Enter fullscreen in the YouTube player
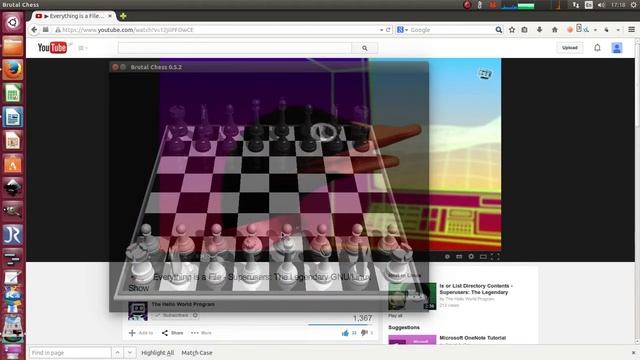The width and height of the screenshot is (640, 360). pyautogui.click(x=495, y=257)
